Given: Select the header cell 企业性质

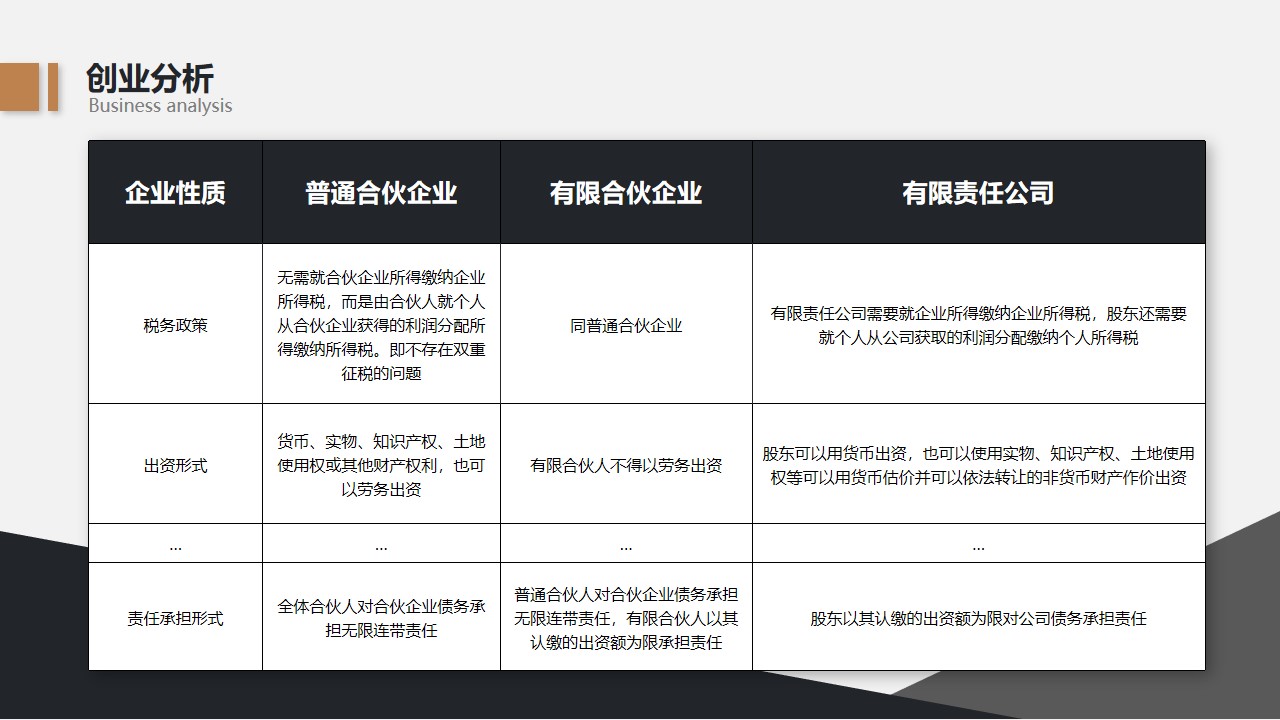Looking at the screenshot, I should coord(175,193).
